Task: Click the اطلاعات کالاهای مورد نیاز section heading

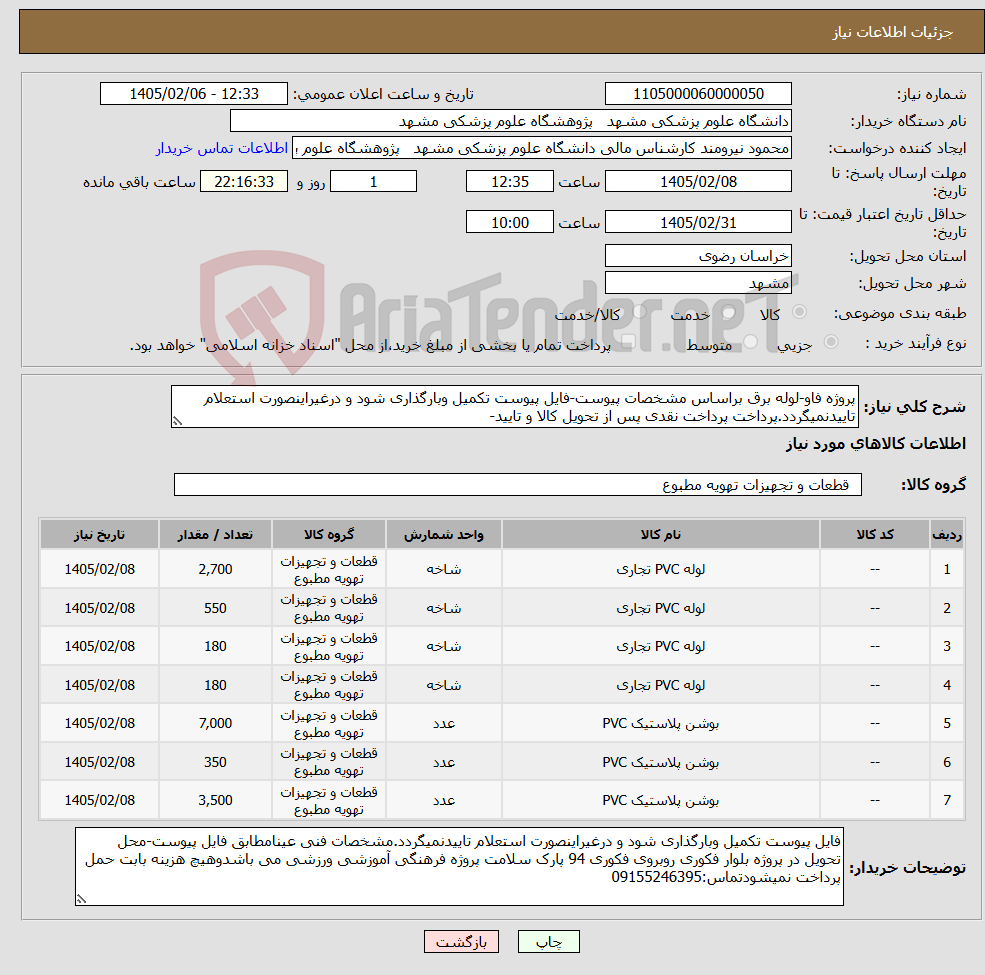Action: [876, 444]
